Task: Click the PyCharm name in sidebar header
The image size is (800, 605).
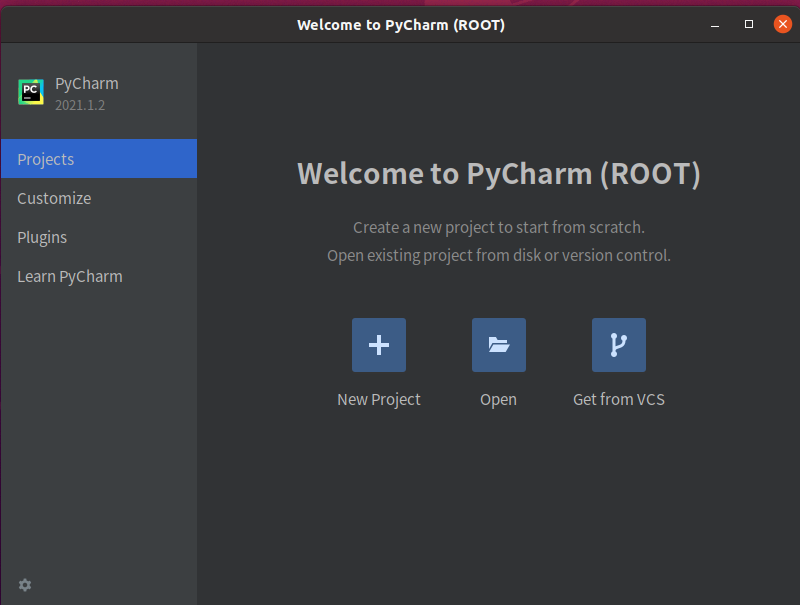Action: [87, 83]
